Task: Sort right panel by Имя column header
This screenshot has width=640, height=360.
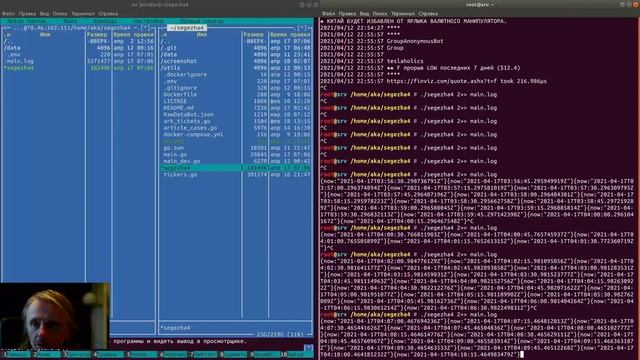Action: (202, 35)
